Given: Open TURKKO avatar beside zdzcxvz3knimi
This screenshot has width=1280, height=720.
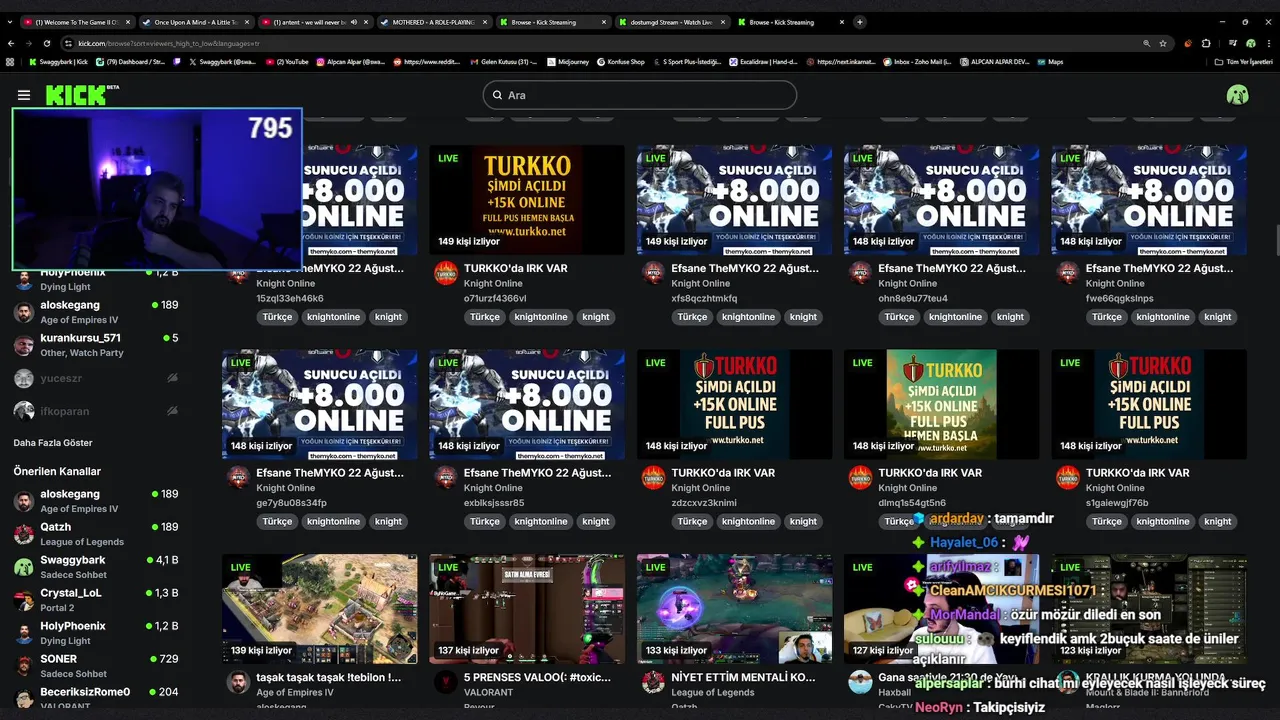Looking at the screenshot, I should 653,477.
